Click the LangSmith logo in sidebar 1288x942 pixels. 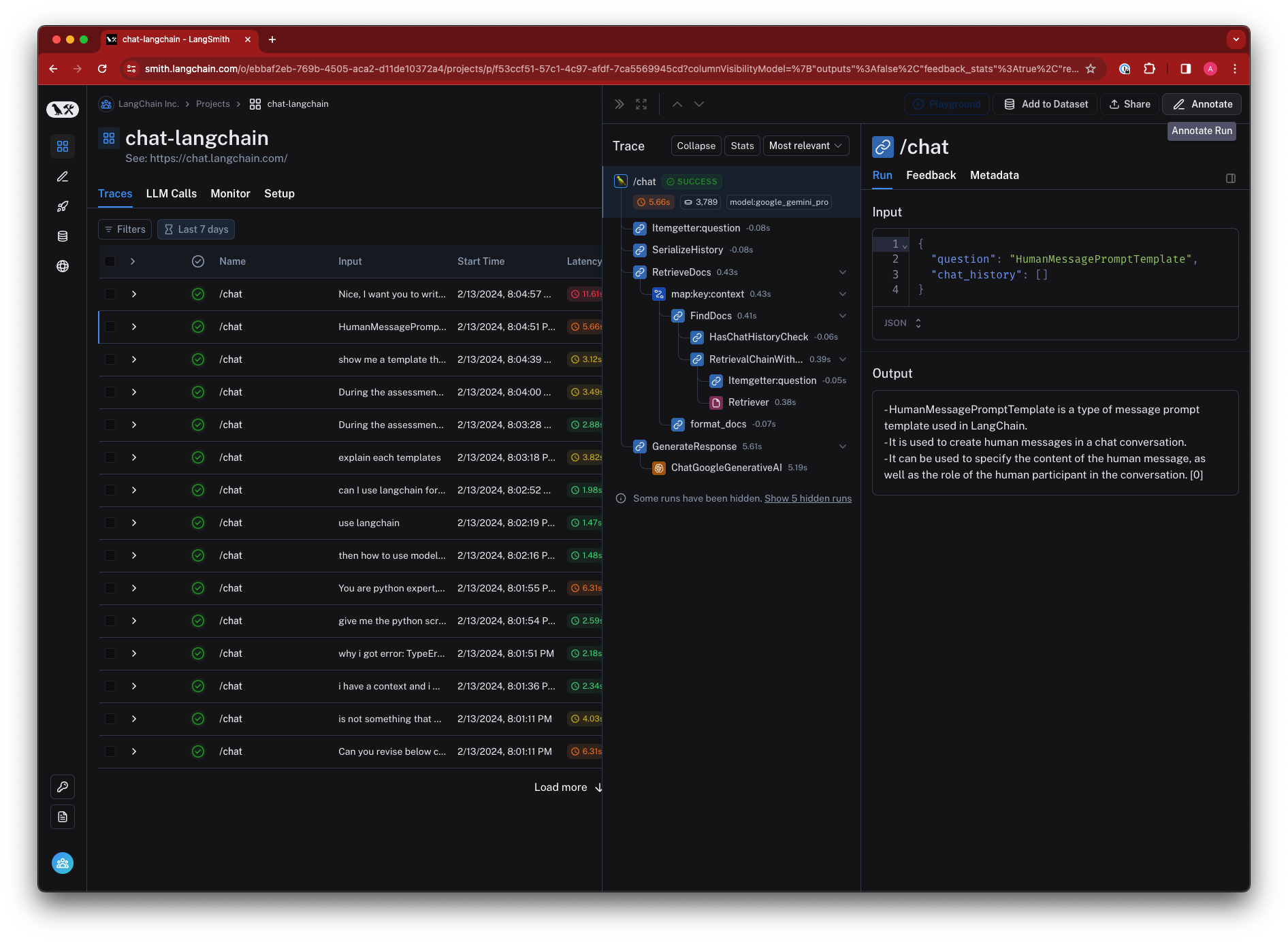[63, 109]
